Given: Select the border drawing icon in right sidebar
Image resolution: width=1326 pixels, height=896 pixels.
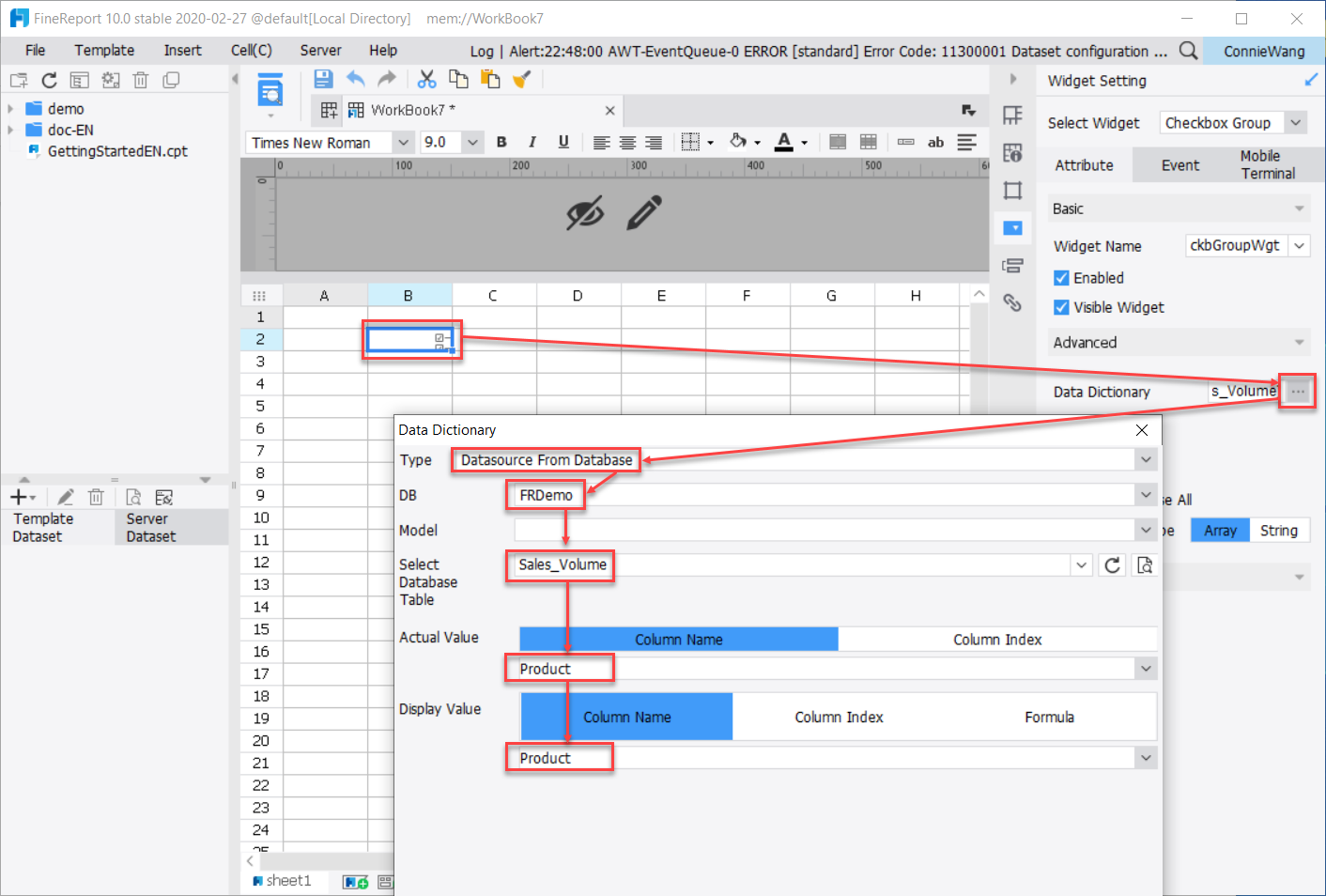Looking at the screenshot, I should (1012, 191).
